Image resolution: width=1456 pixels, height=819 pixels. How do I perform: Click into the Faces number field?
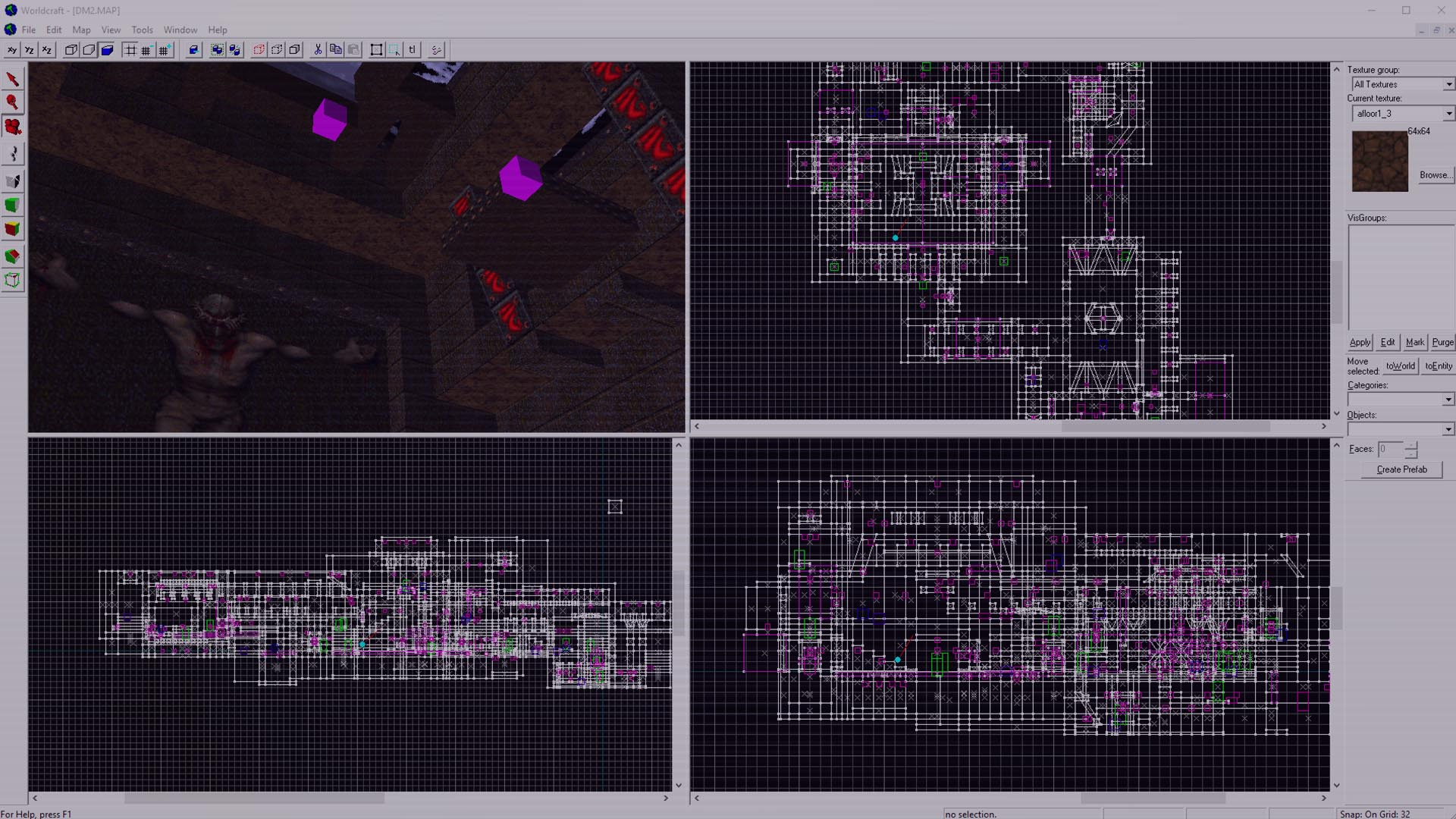click(x=1391, y=449)
